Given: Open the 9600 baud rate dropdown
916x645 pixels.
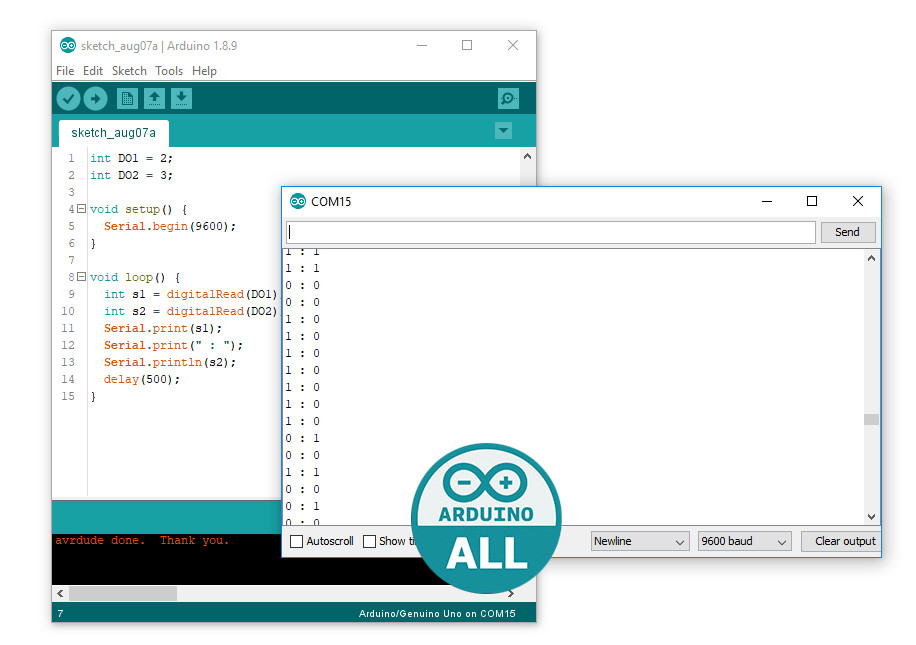Looking at the screenshot, I should (x=745, y=541).
